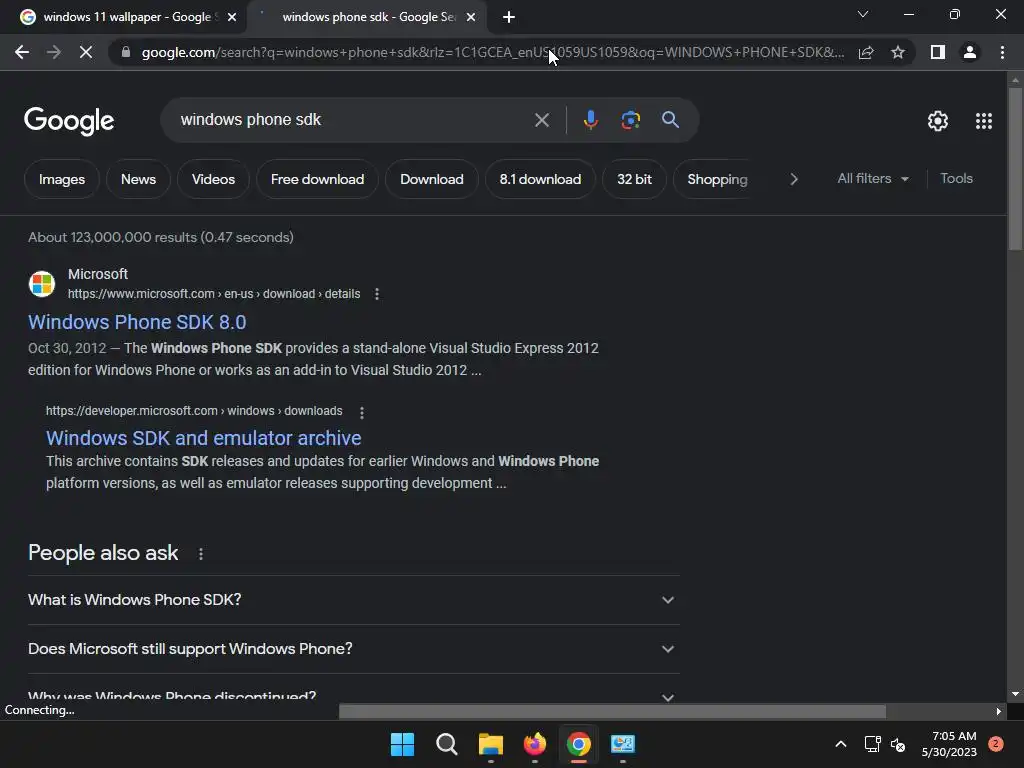The image size is (1024, 768).
Task: Click the scroll-right arrow of horizontal scrollbar
Action: (999, 711)
